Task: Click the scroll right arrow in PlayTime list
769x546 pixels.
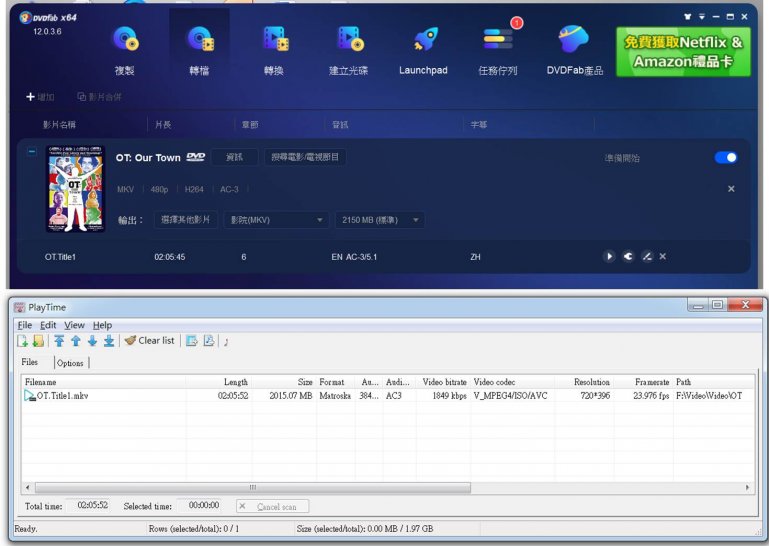Action: [x=747, y=487]
